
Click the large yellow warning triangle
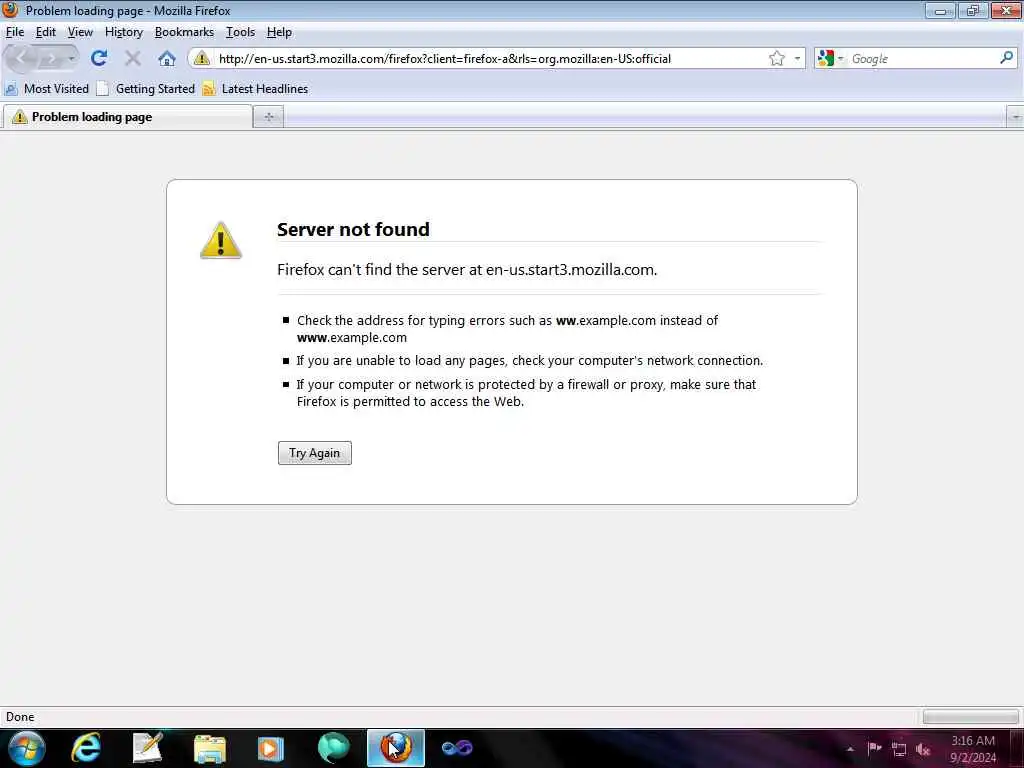click(x=221, y=240)
